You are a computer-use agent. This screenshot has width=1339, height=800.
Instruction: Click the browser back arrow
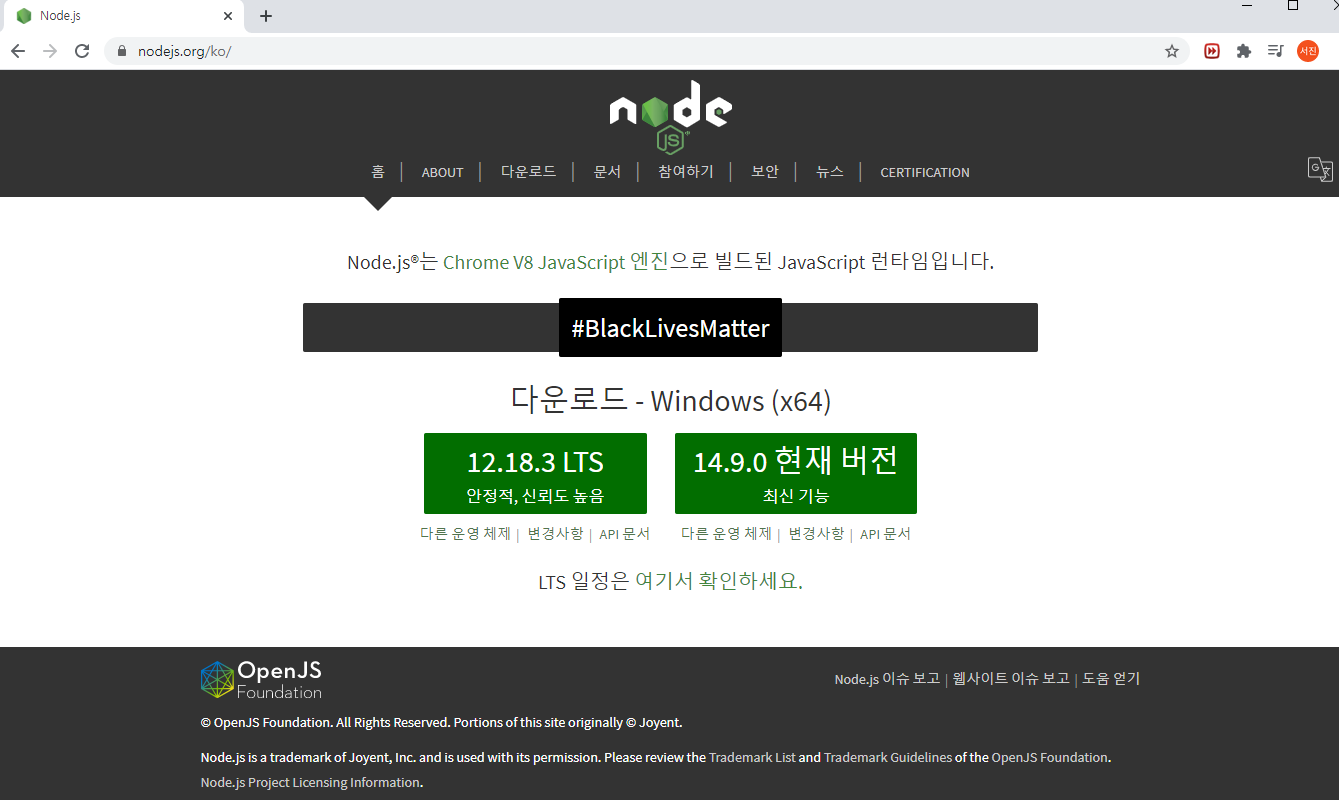pos(18,51)
